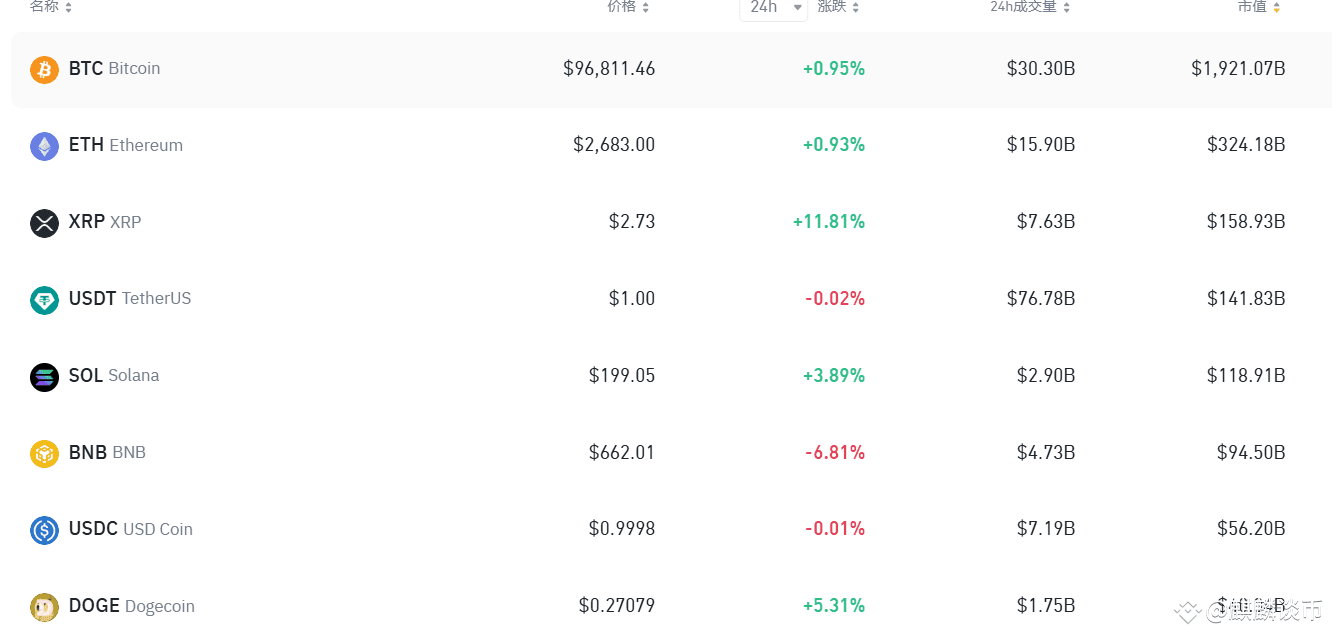Image resolution: width=1332 pixels, height=633 pixels.
Task: Open the ETH Ethereum link
Action: (x=126, y=145)
